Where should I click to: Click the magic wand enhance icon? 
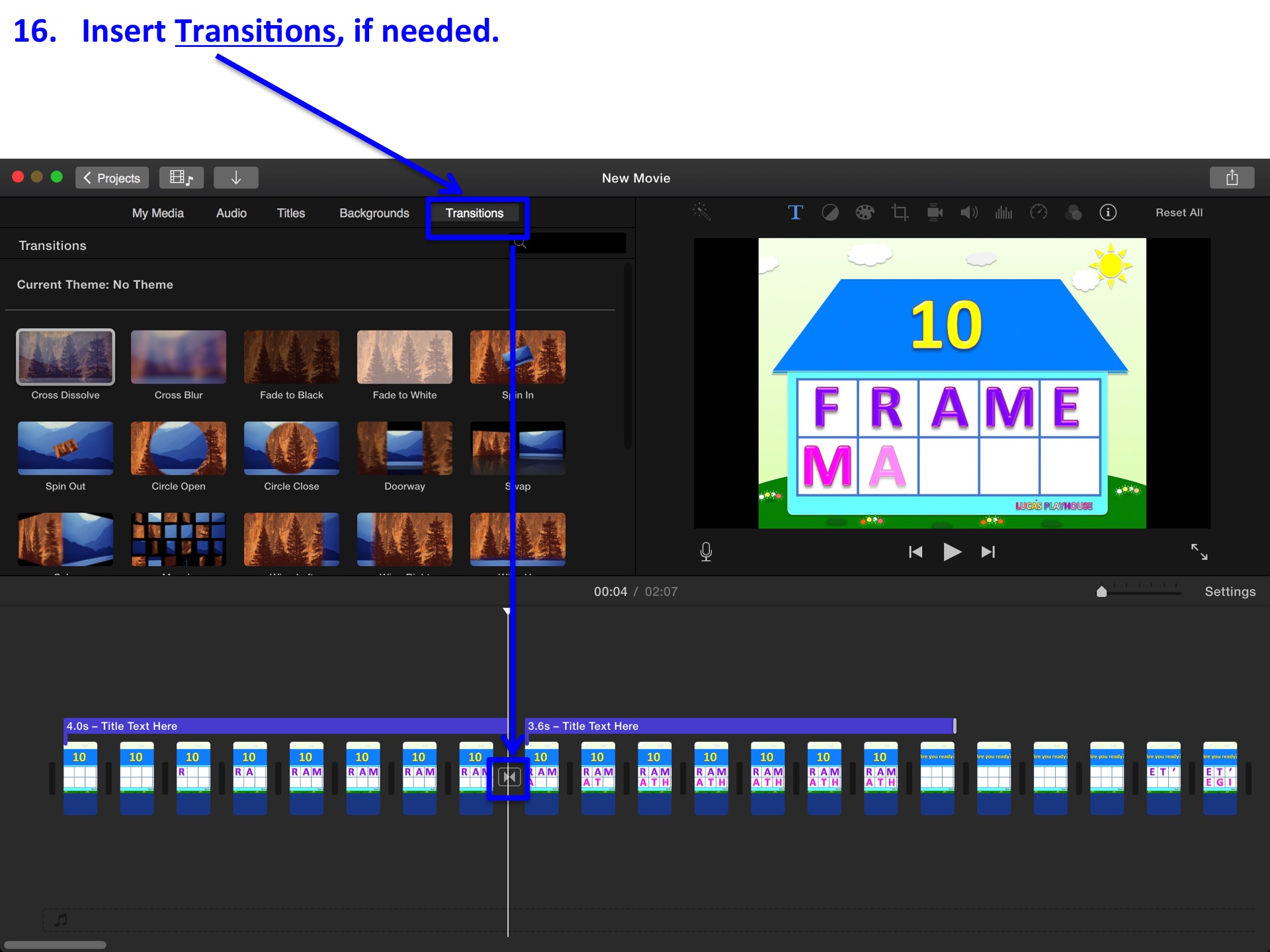pyautogui.click(x=701, y=212)
